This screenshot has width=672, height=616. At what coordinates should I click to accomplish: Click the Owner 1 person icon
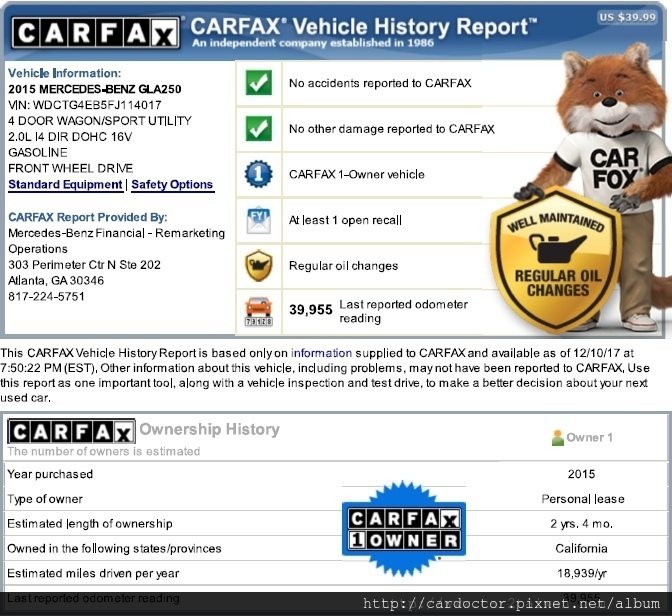558,438
